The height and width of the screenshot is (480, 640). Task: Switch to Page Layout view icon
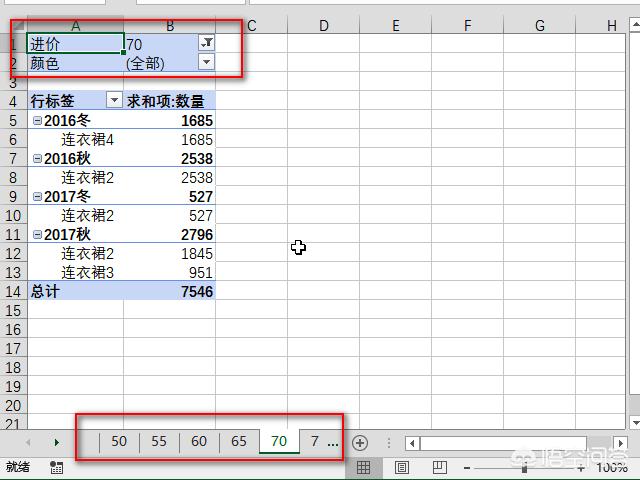click(x=402, y=467)
